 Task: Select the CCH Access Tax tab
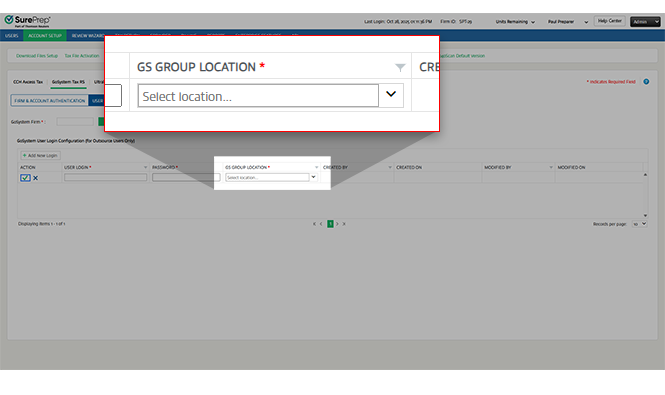coord(28,82)
